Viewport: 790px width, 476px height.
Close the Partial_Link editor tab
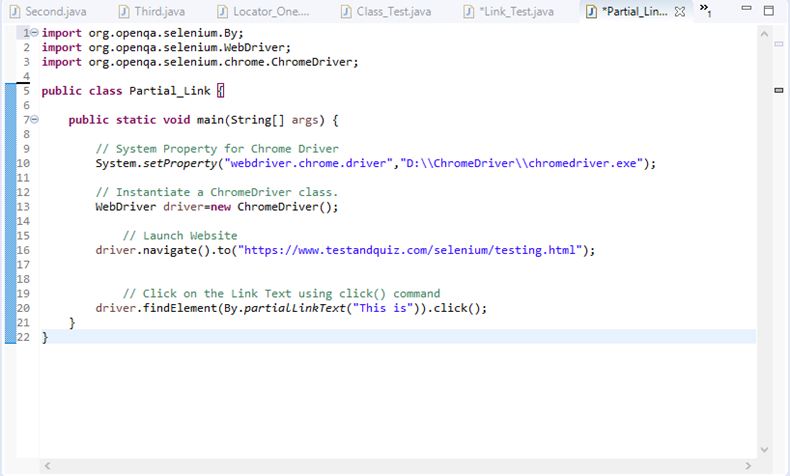point(680,12)
